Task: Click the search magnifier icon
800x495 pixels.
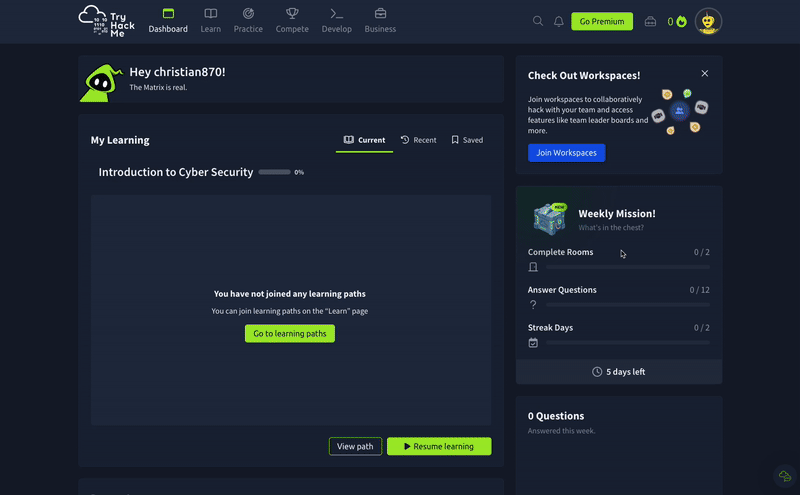Action: [x=538, y=21]
